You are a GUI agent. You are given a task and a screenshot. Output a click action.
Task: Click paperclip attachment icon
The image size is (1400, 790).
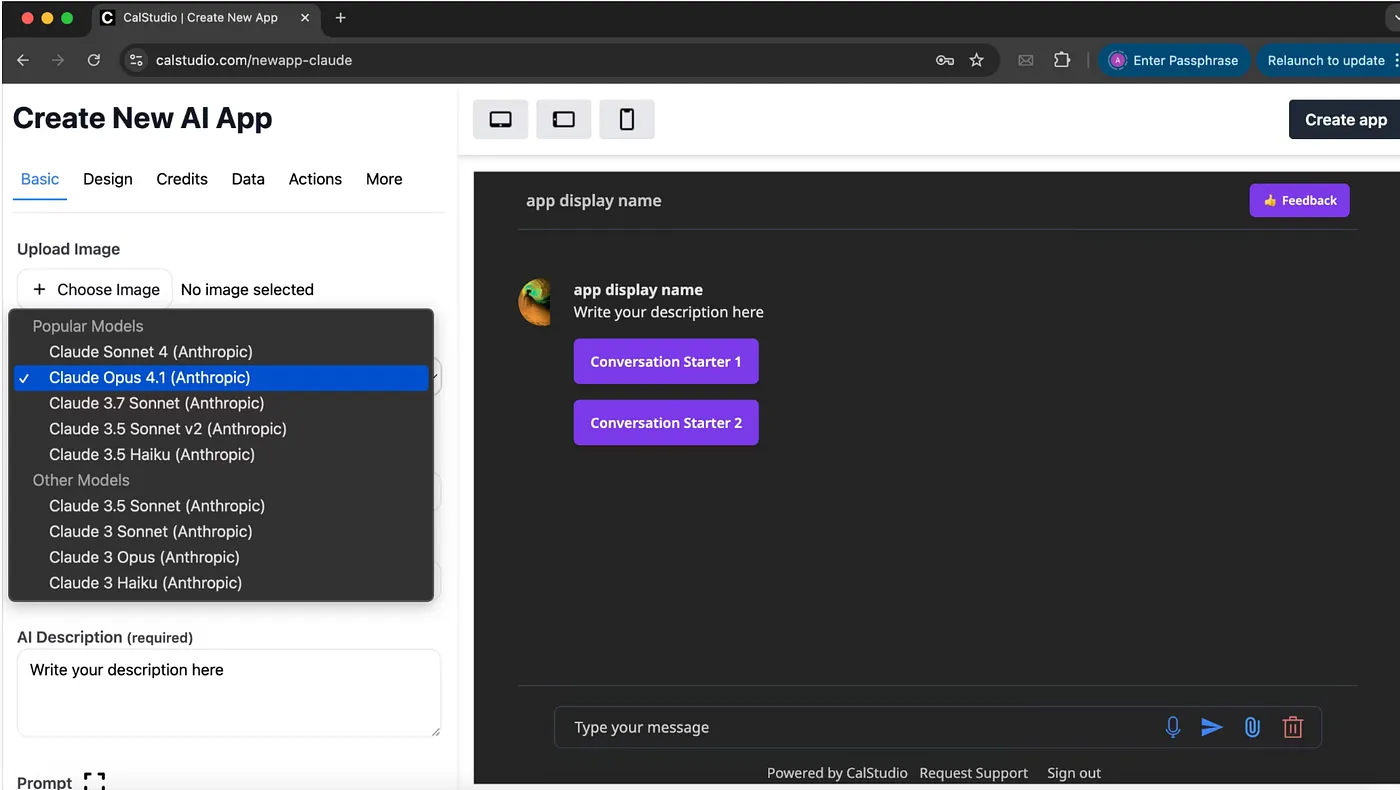click(1252, 727)
